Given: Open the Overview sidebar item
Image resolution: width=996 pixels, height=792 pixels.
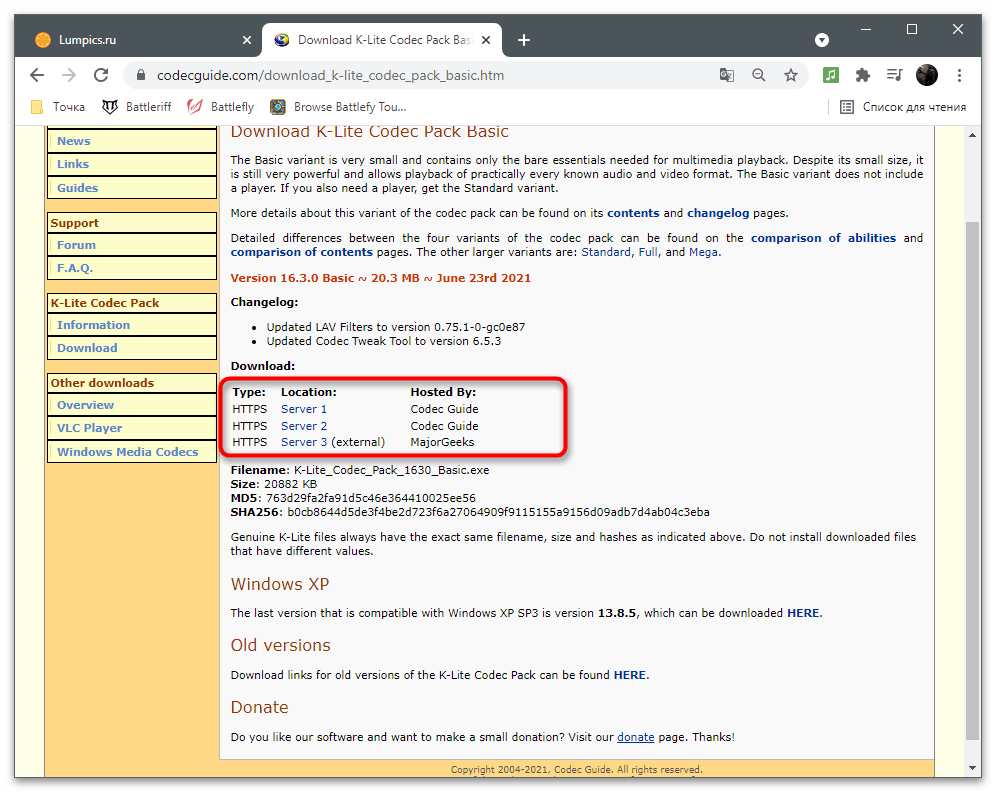Looking at the screenshot, I should (x=131, y=405).
